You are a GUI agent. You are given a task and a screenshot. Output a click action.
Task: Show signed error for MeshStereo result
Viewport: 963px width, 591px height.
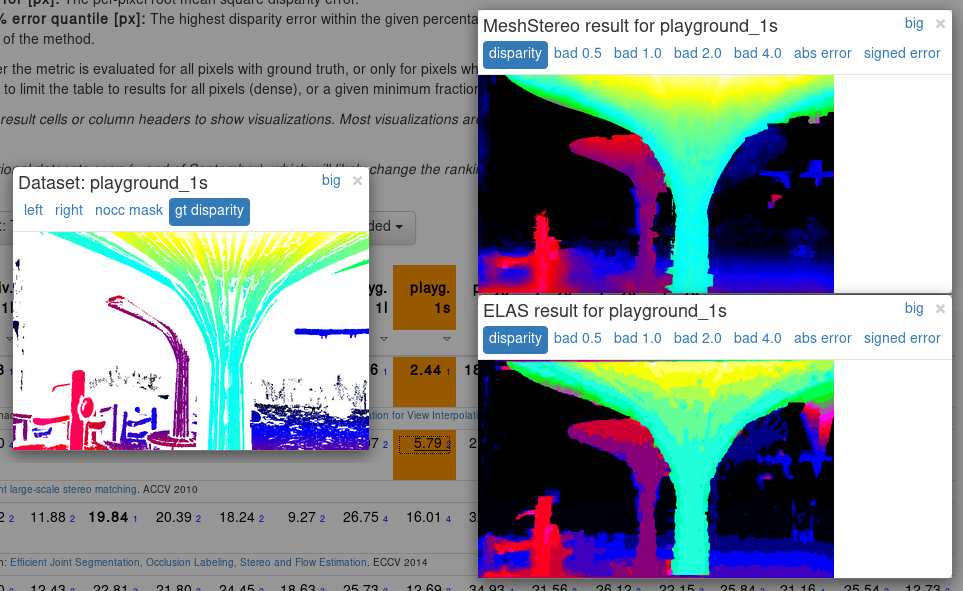coord(902,53)
